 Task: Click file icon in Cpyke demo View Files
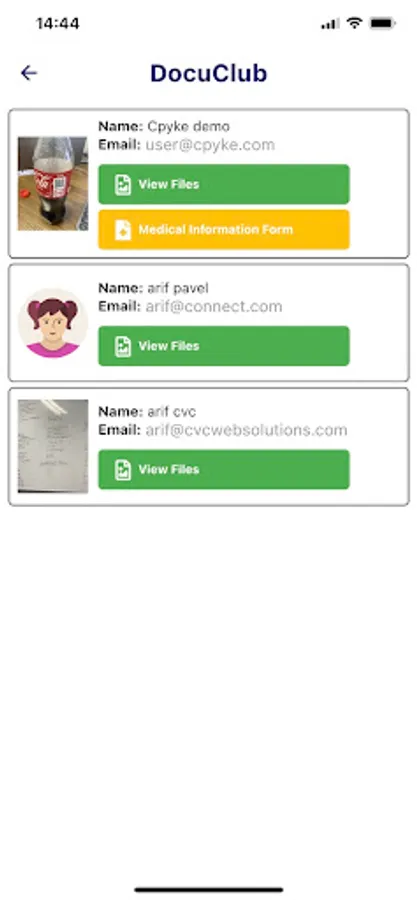(123, 184)
